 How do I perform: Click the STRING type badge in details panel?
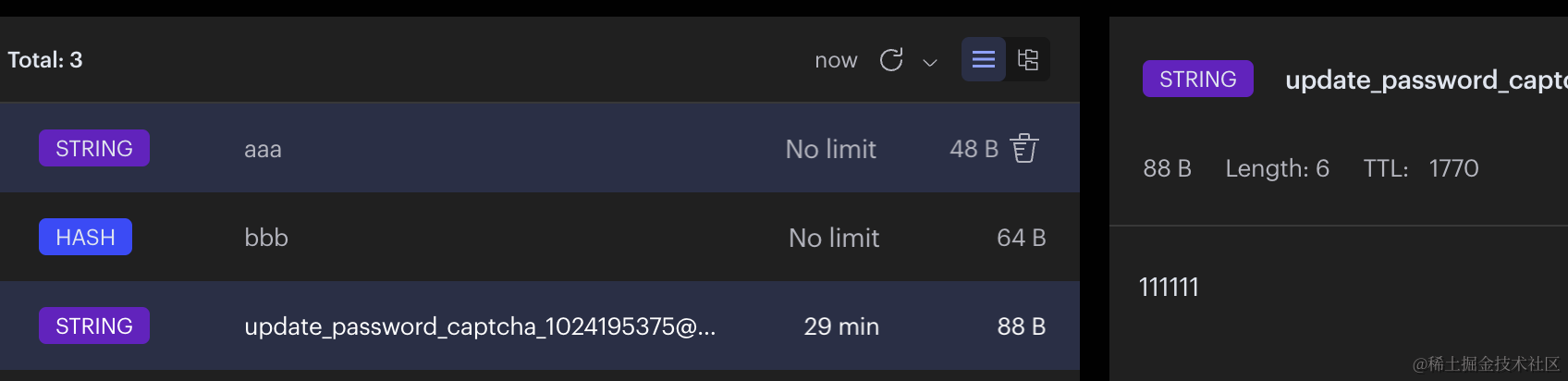pos(1197,79)
